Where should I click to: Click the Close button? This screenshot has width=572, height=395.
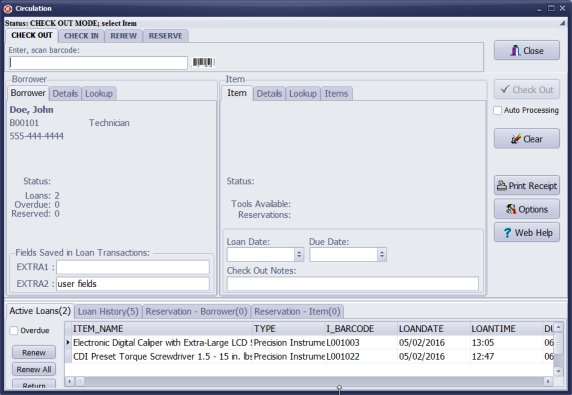[x=527, y=50]
